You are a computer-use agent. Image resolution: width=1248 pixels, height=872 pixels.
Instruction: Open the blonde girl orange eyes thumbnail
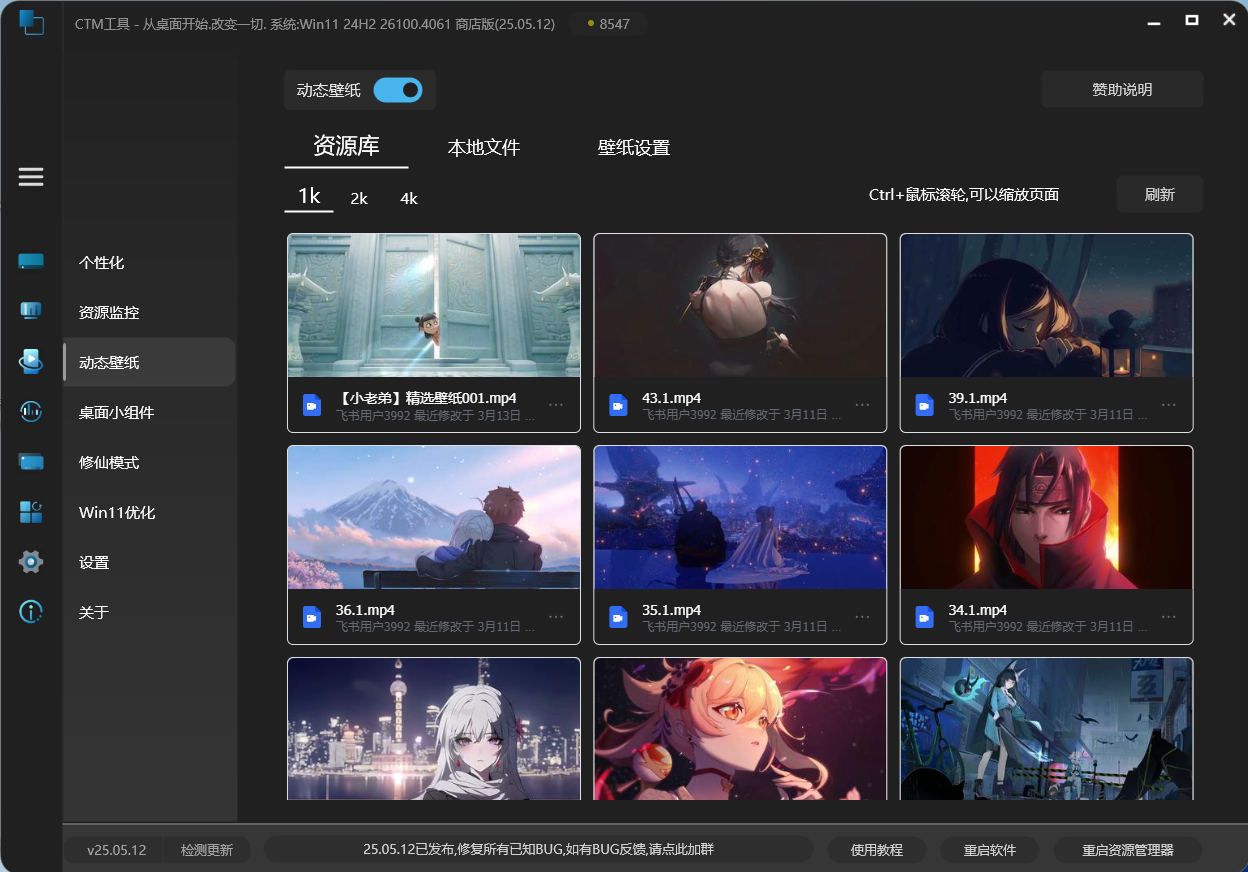point(740,729)
